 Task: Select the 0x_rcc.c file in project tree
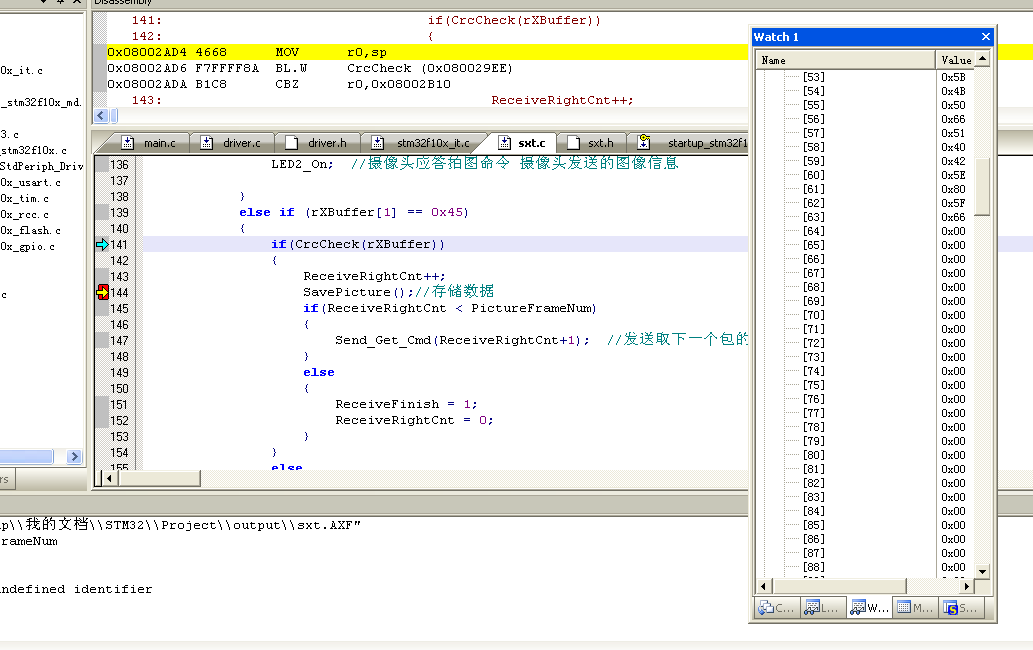click(24, 215)
